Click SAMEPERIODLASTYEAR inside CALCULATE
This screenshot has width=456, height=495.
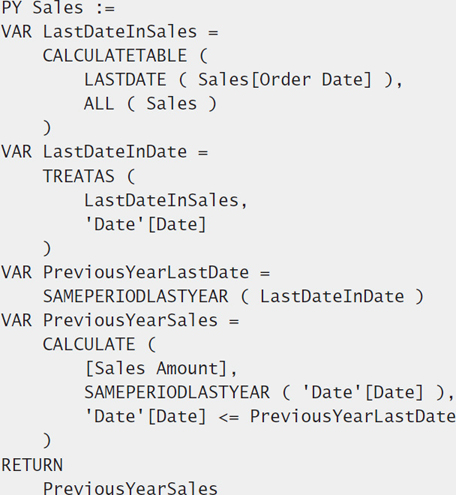(x=177, y=392)
